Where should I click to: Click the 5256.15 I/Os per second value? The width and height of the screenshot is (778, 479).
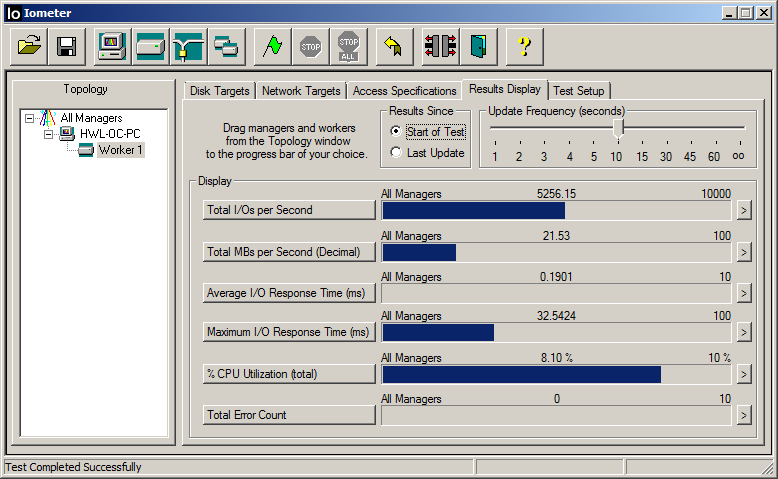(x=556, y=194)
